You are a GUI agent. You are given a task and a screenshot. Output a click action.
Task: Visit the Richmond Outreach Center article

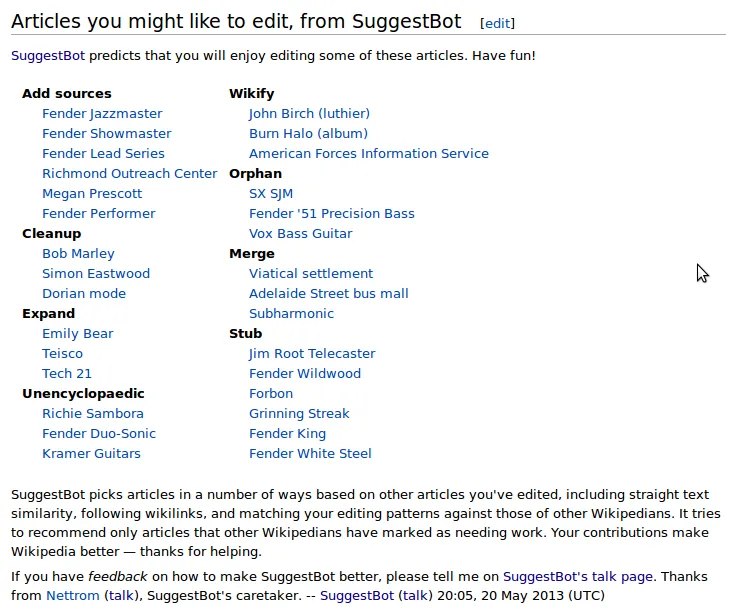(130, 174)
